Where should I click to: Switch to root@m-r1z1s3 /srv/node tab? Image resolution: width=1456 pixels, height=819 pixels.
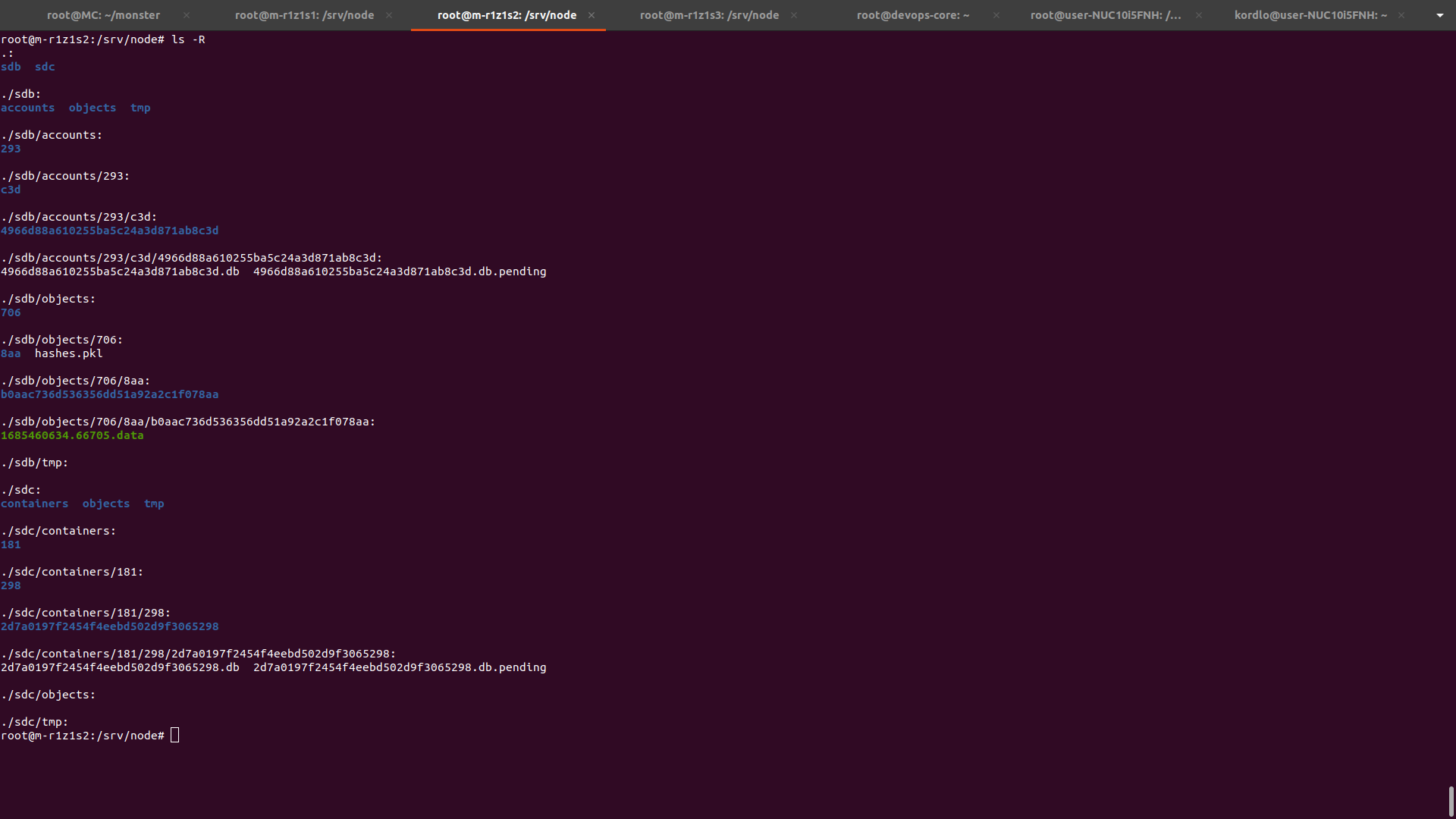709,15
